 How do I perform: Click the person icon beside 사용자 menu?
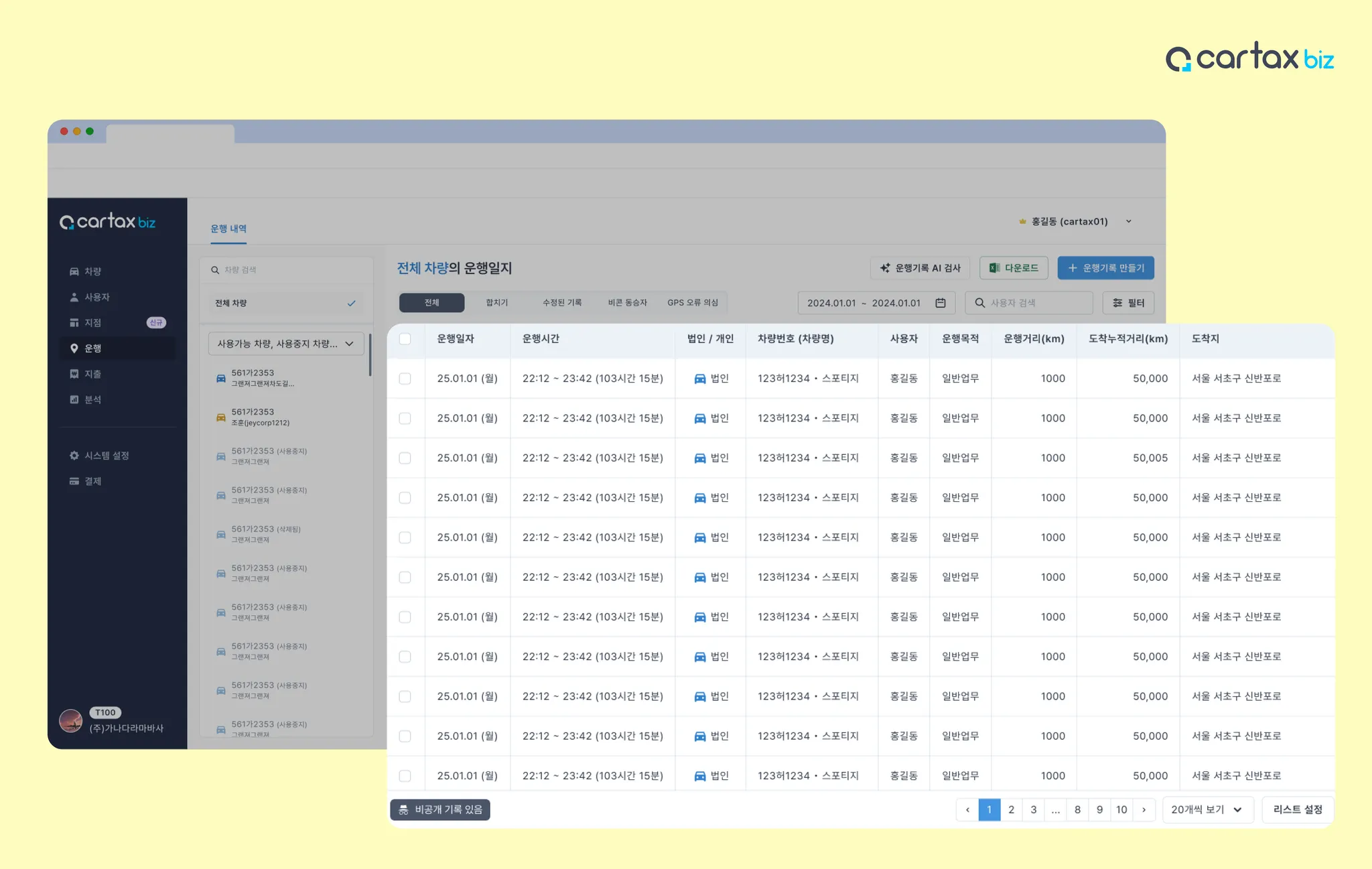click(x=74, y=297)
